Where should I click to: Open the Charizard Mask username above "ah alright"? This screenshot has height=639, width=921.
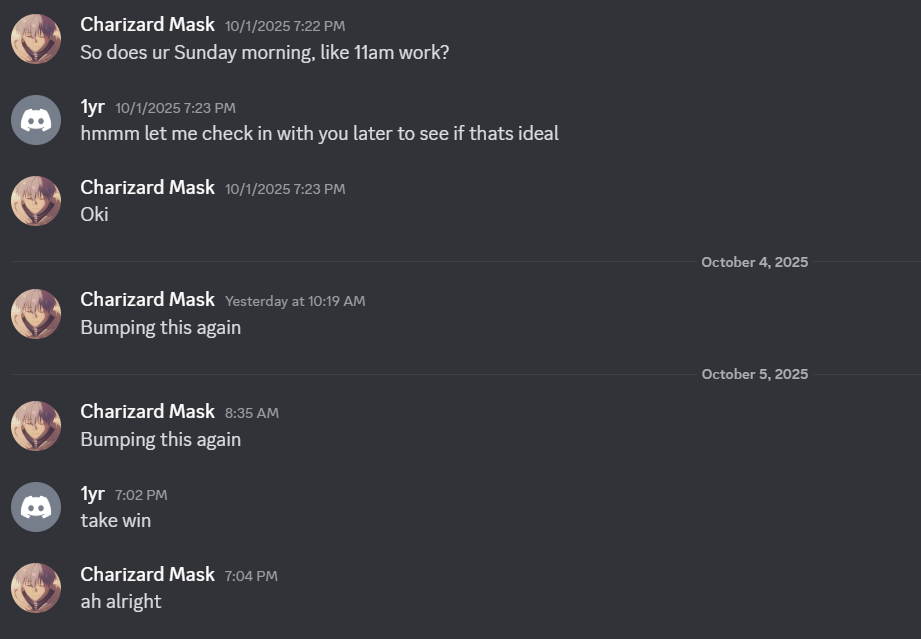147,574
